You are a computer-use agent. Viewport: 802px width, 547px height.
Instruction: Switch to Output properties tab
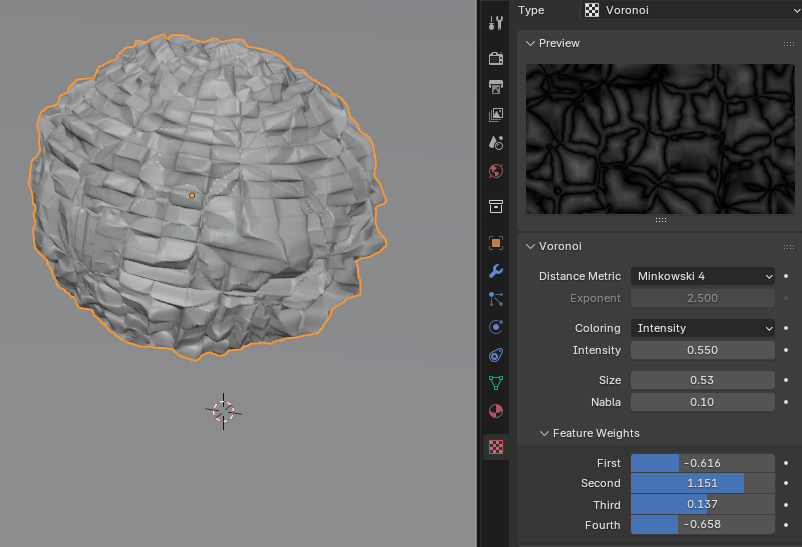click(x=495, y=86)
